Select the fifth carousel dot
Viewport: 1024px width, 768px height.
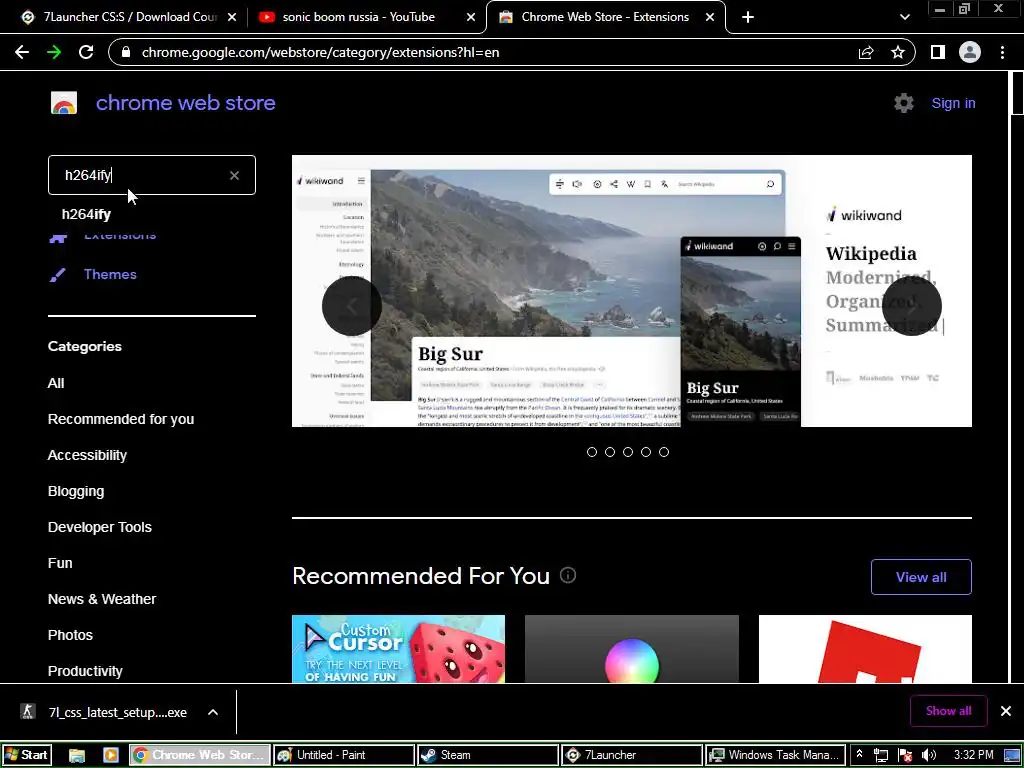(664, 452)
